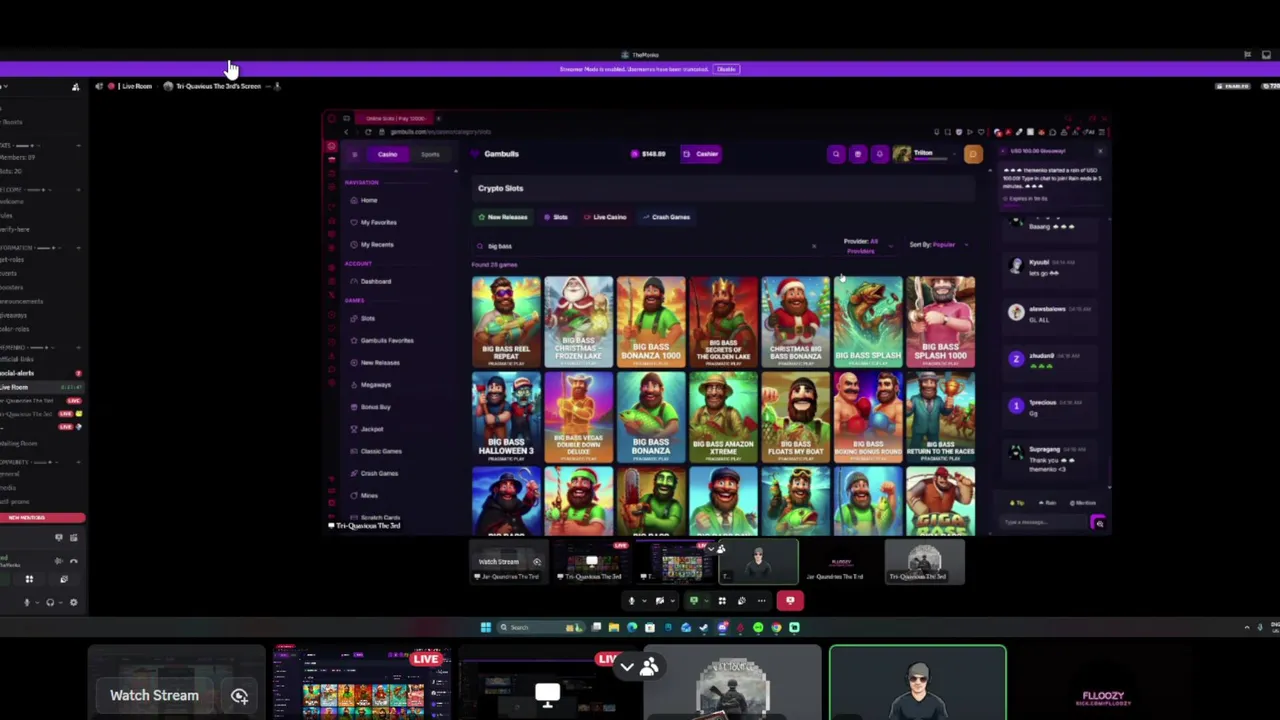The width and height of the screenshot is (1280, 720).
Task: Open the Live Room voice channel
Action: tap(40, 387)
